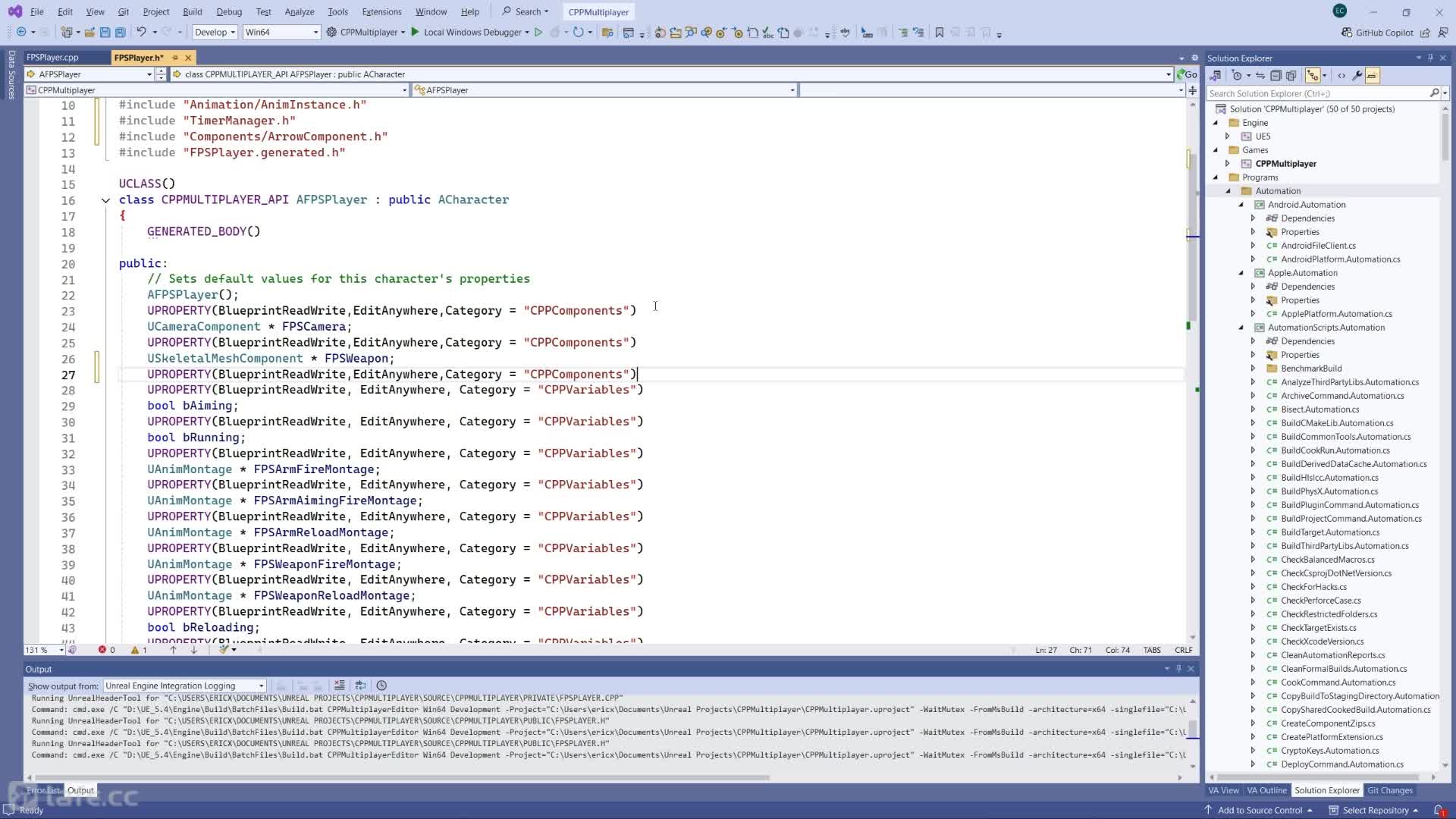Click the code cleanup broom icon
Viewport: 1456px width, 819px height.
224,650
